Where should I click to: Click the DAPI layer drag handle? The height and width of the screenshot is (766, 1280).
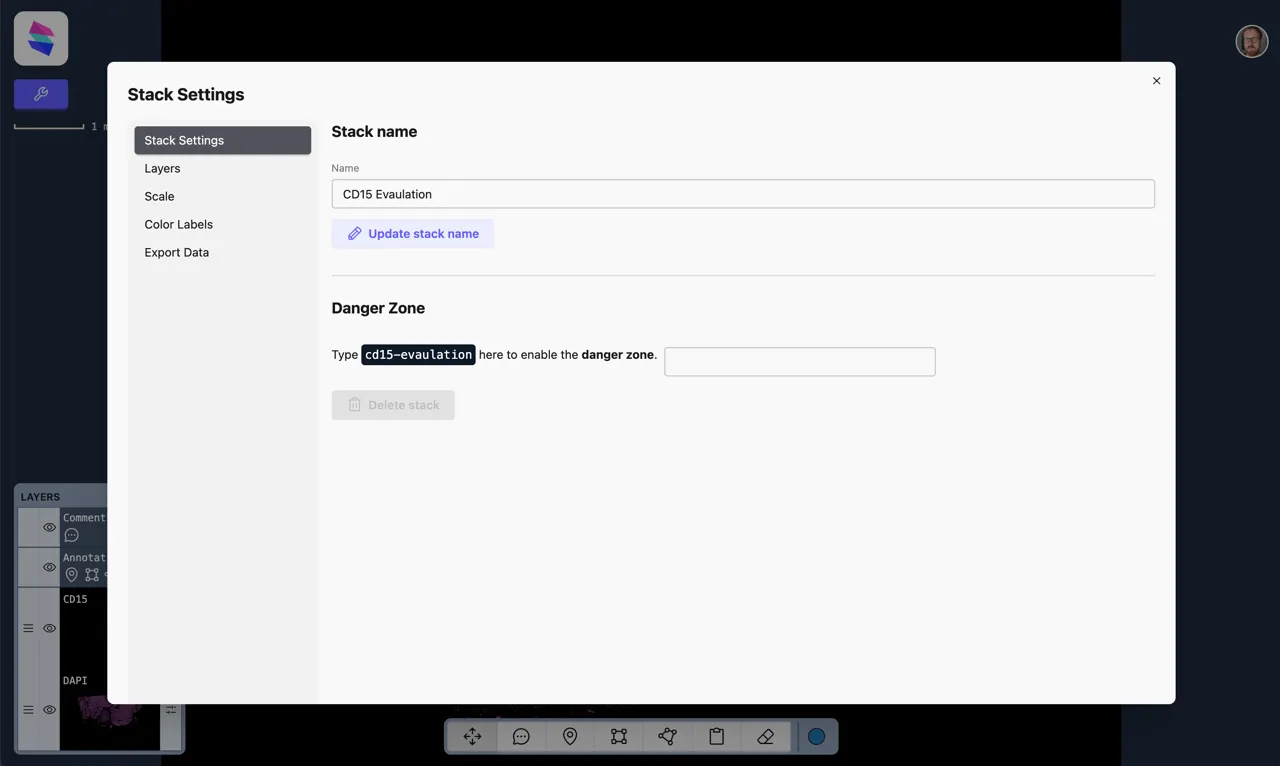click(x=28, y=710)
